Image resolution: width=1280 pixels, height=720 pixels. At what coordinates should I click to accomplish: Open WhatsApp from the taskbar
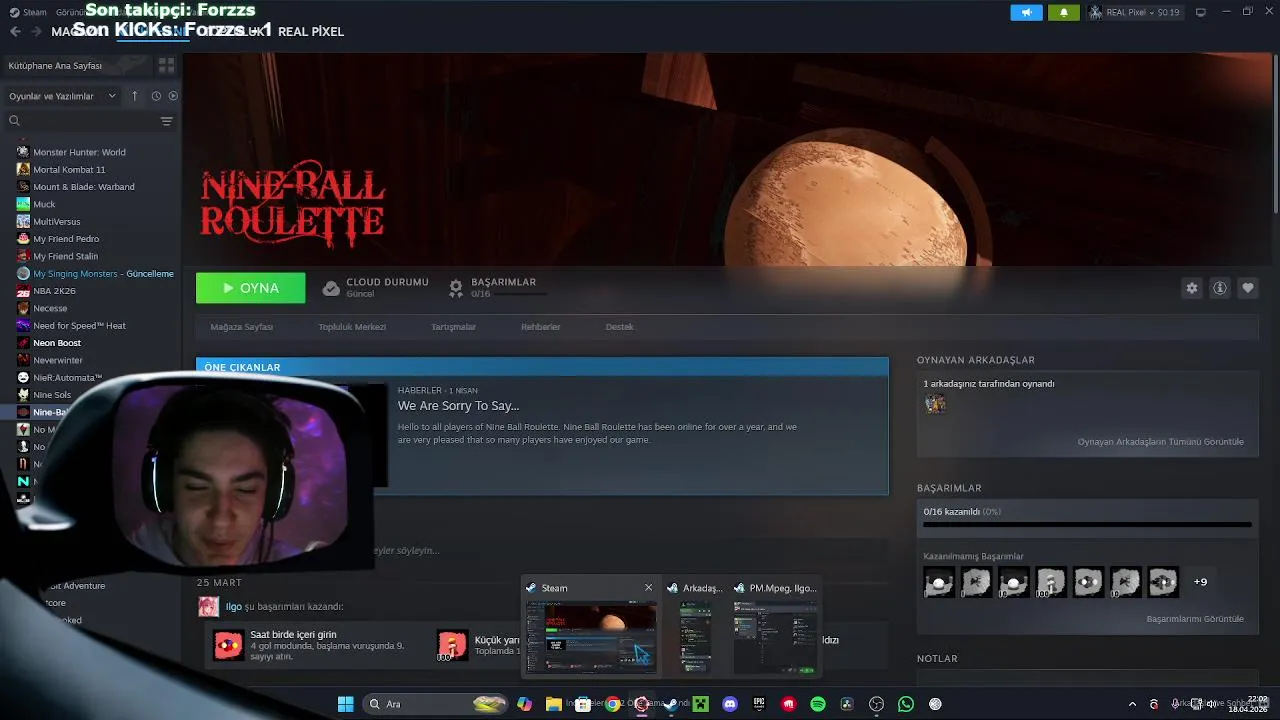coord(906,704)
